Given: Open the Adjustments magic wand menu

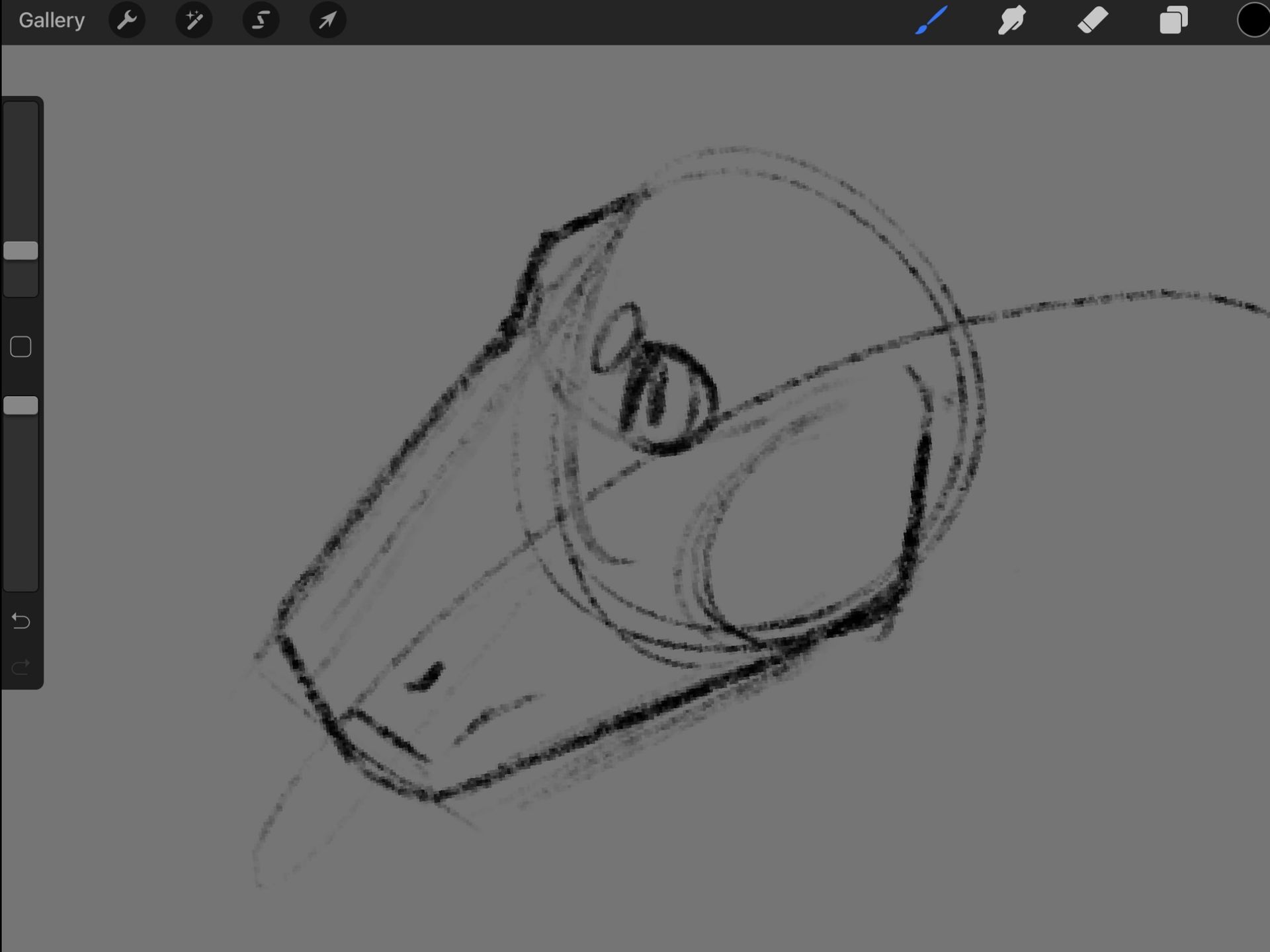Looking at the screenshot, I should click(x=194, y=20).
